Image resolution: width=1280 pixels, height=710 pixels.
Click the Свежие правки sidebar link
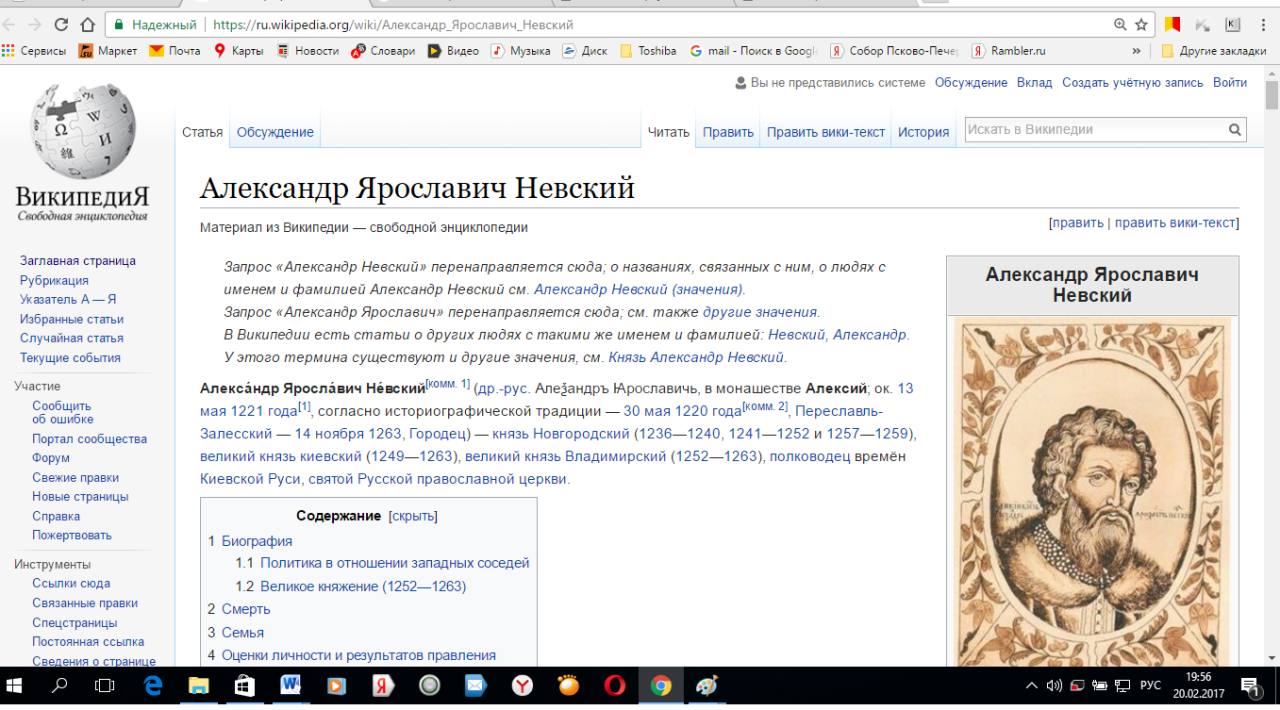pos(75,478)
